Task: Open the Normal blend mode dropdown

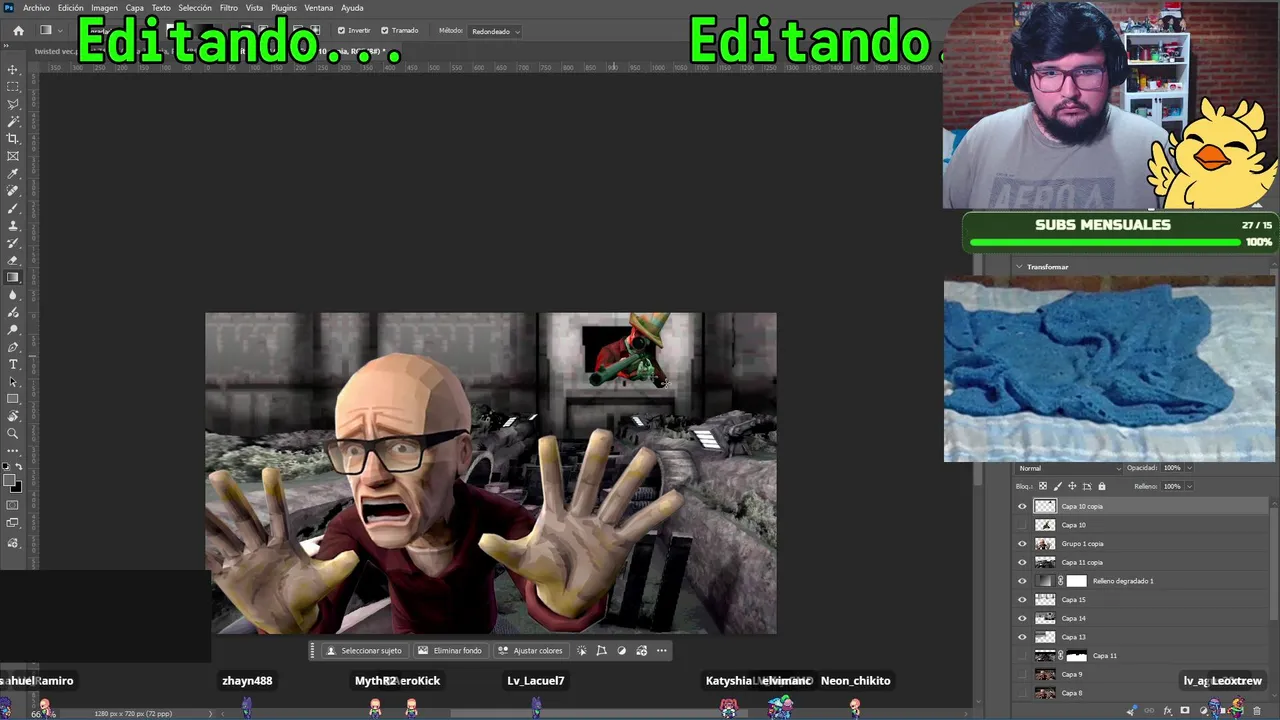Action: 1069,468
